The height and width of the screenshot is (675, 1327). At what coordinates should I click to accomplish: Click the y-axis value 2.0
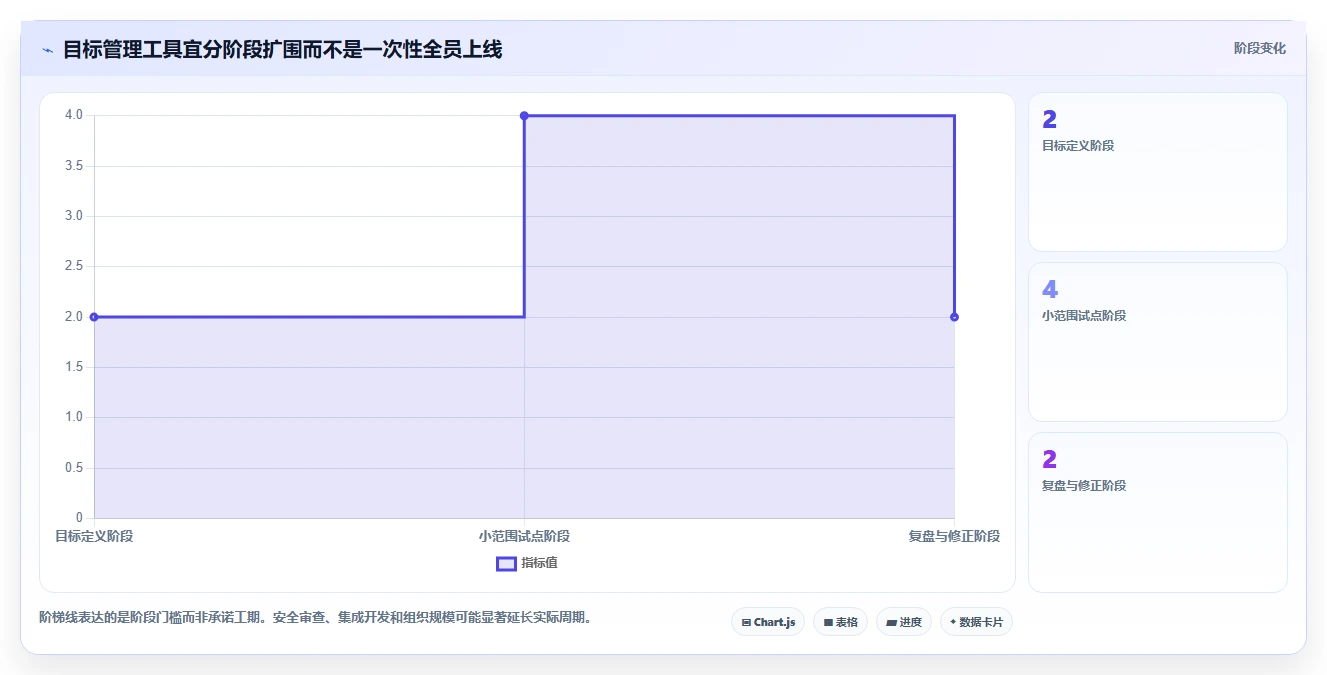[x=74, y=317]
